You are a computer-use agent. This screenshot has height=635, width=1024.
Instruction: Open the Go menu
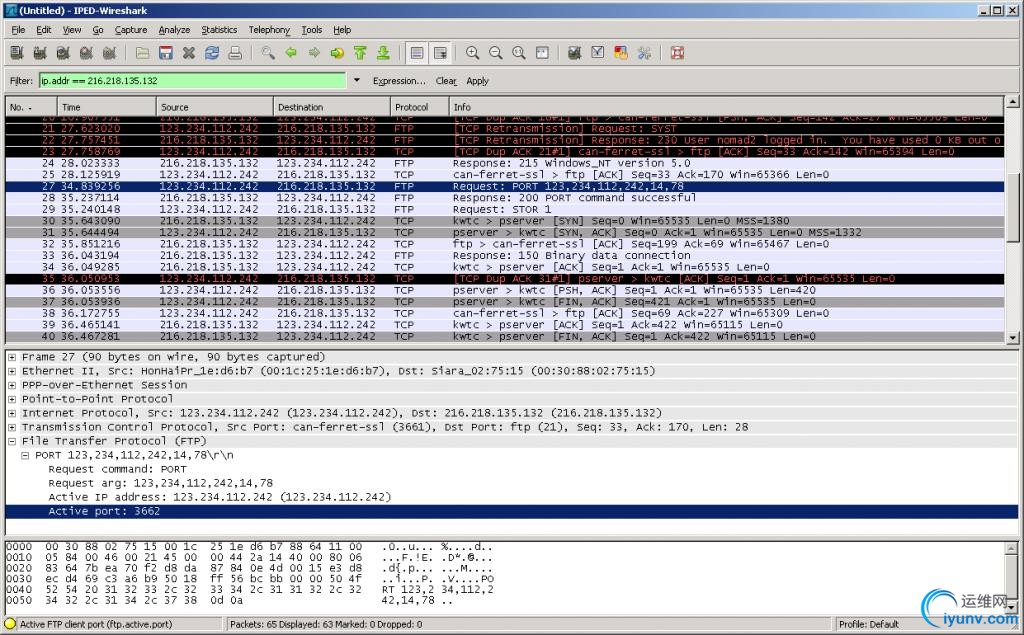click(98, 29)
